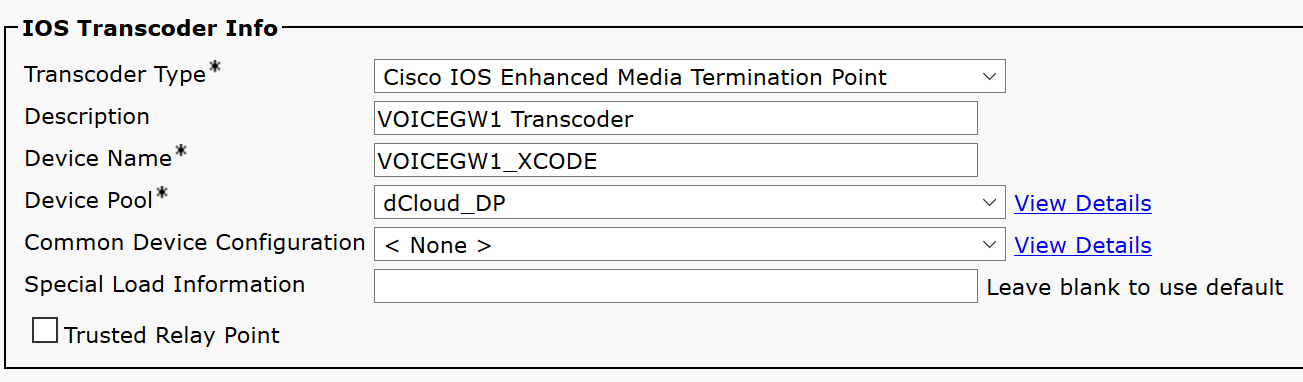The height and width of the screenshot is (382, 1303).
Task: Click the Trusted Relay Point label text
Action: (x=172, y=335)
